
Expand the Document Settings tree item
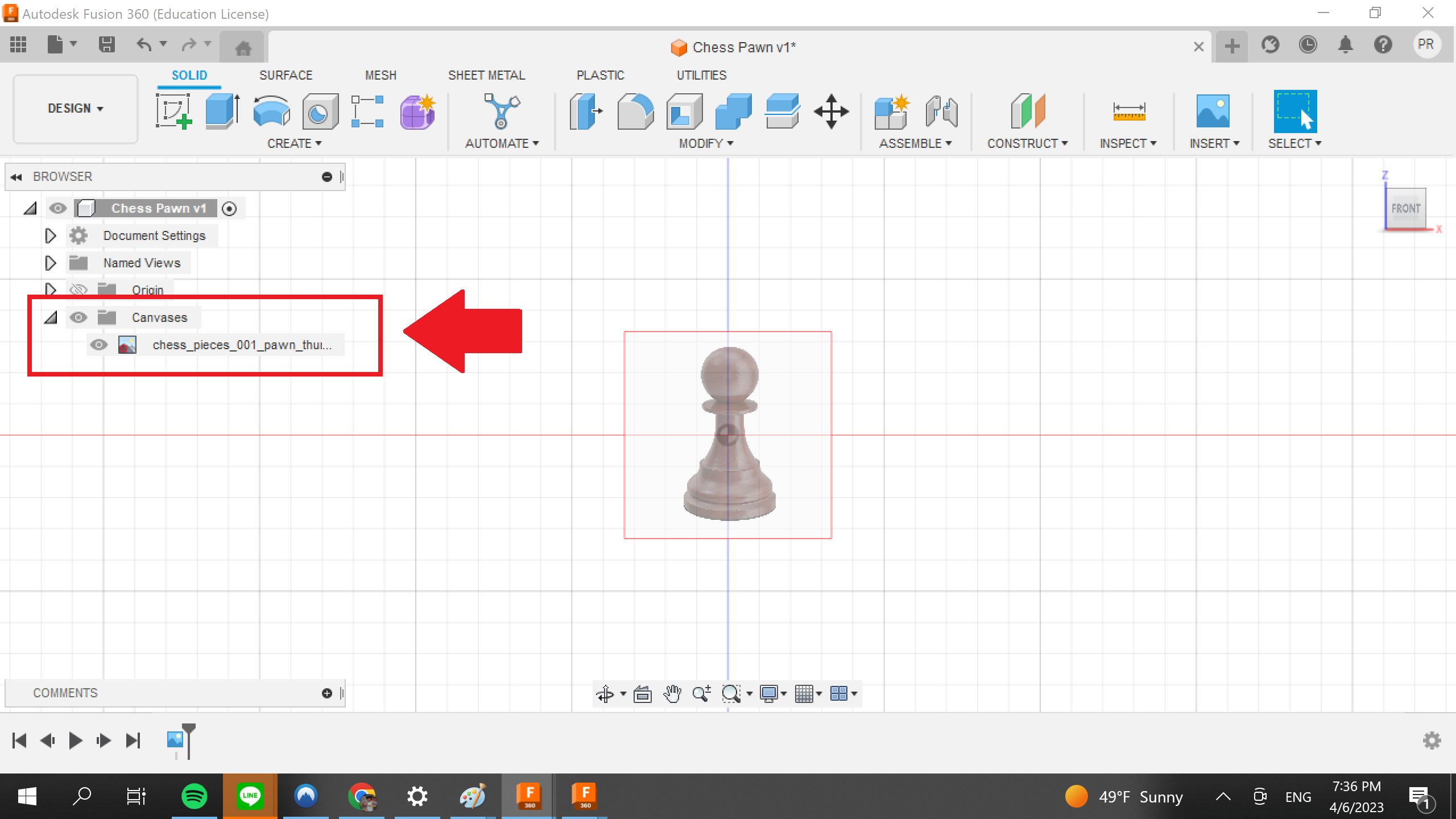(x=50, y=235)
